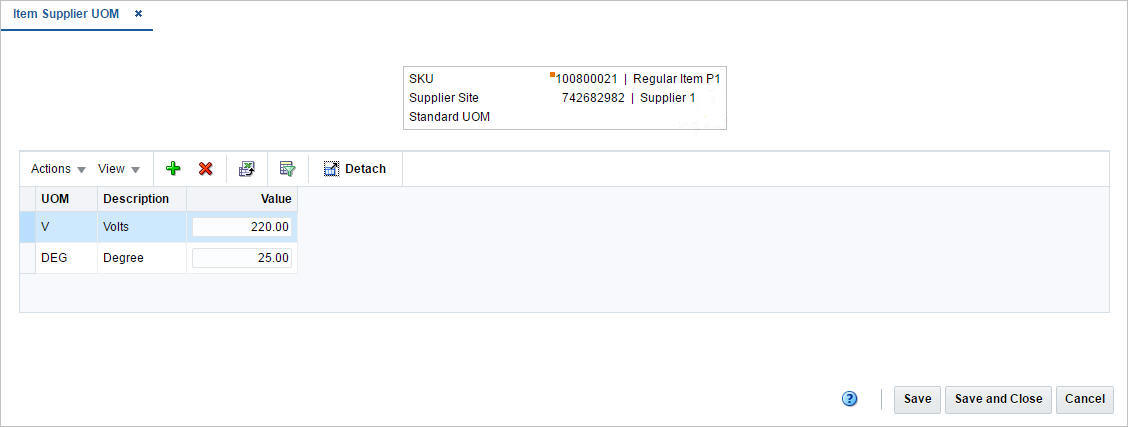
Task: Click the green plus Add icon
Action: click(x=173, y=168)
